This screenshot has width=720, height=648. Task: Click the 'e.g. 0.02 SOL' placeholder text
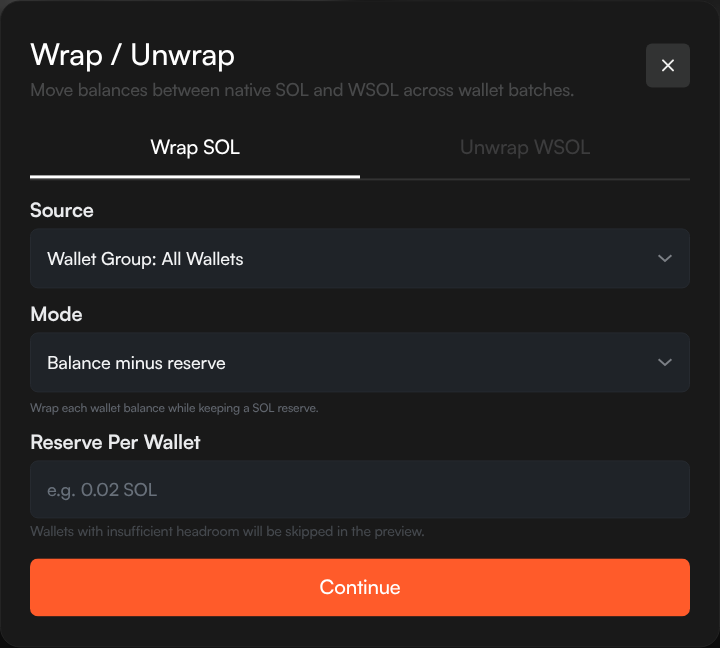point(102,490)
